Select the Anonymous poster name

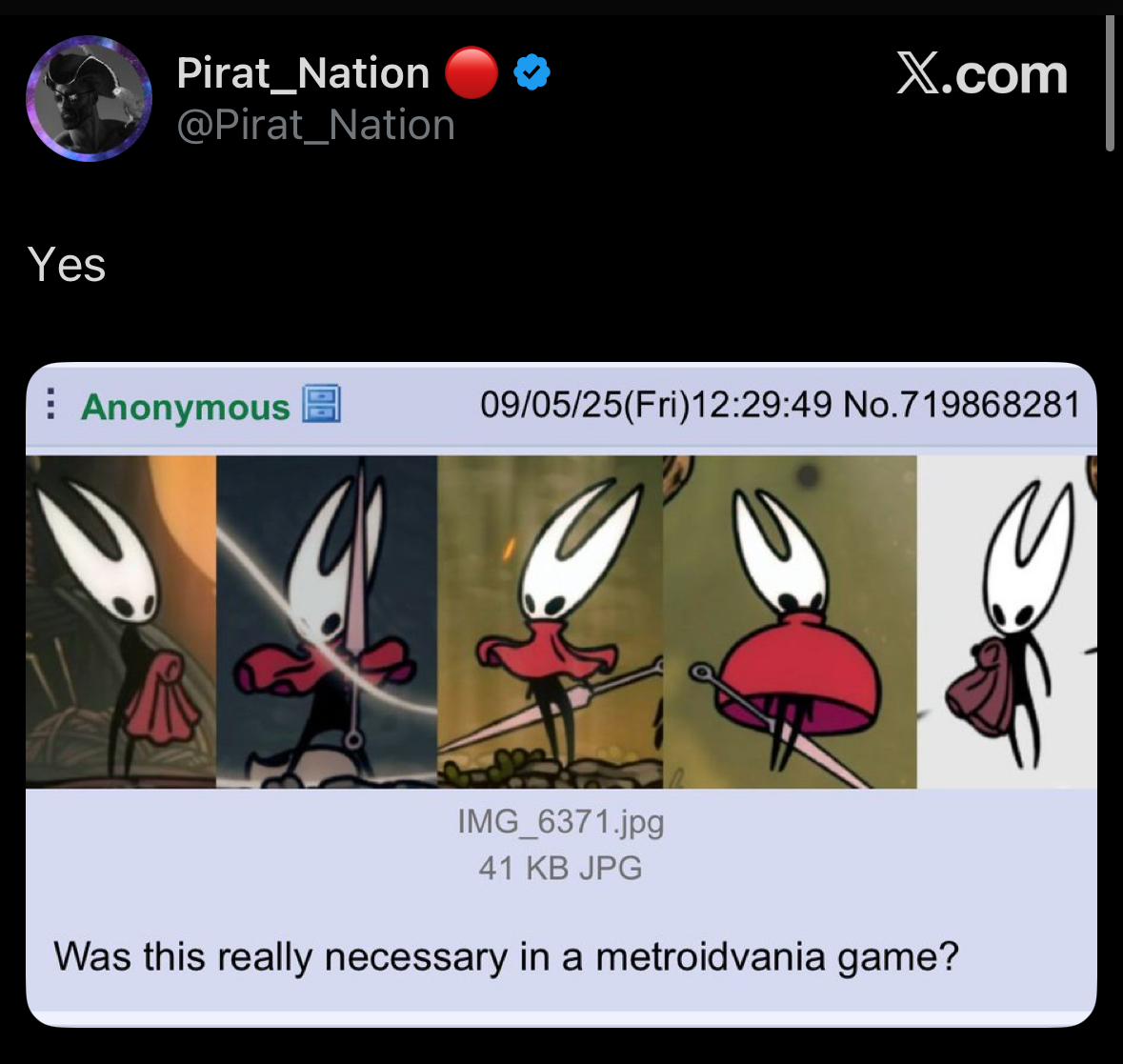pyautogui.click(x=186, y=407)
